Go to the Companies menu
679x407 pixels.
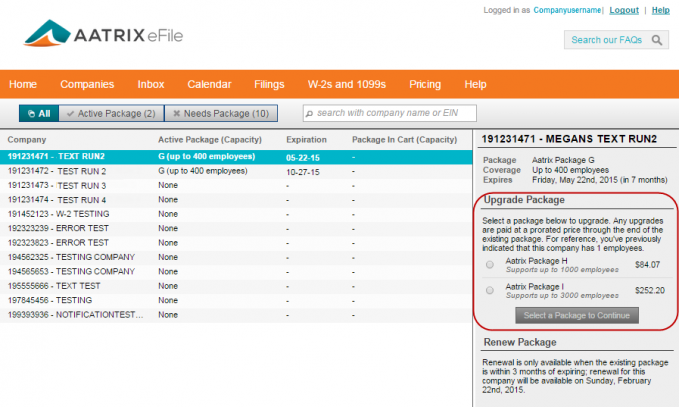pyautogui.click(x=87, y=84)
